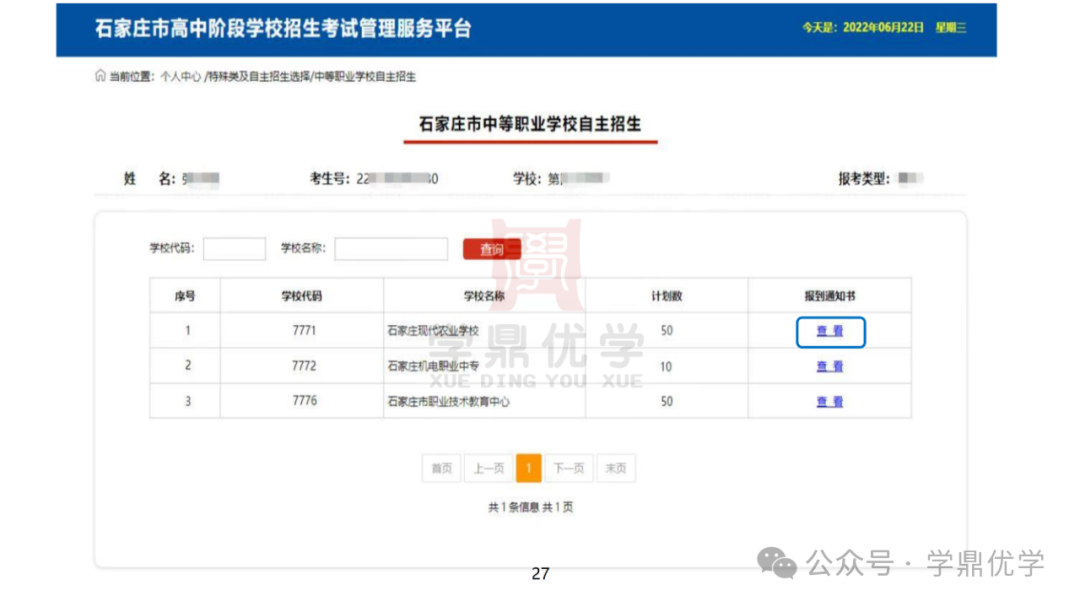Click the date 2022年06月22日 in the header
Image resolution: width=1080 pixels, height=607 pixels.
pyautogui.click(x=883, y=28)
